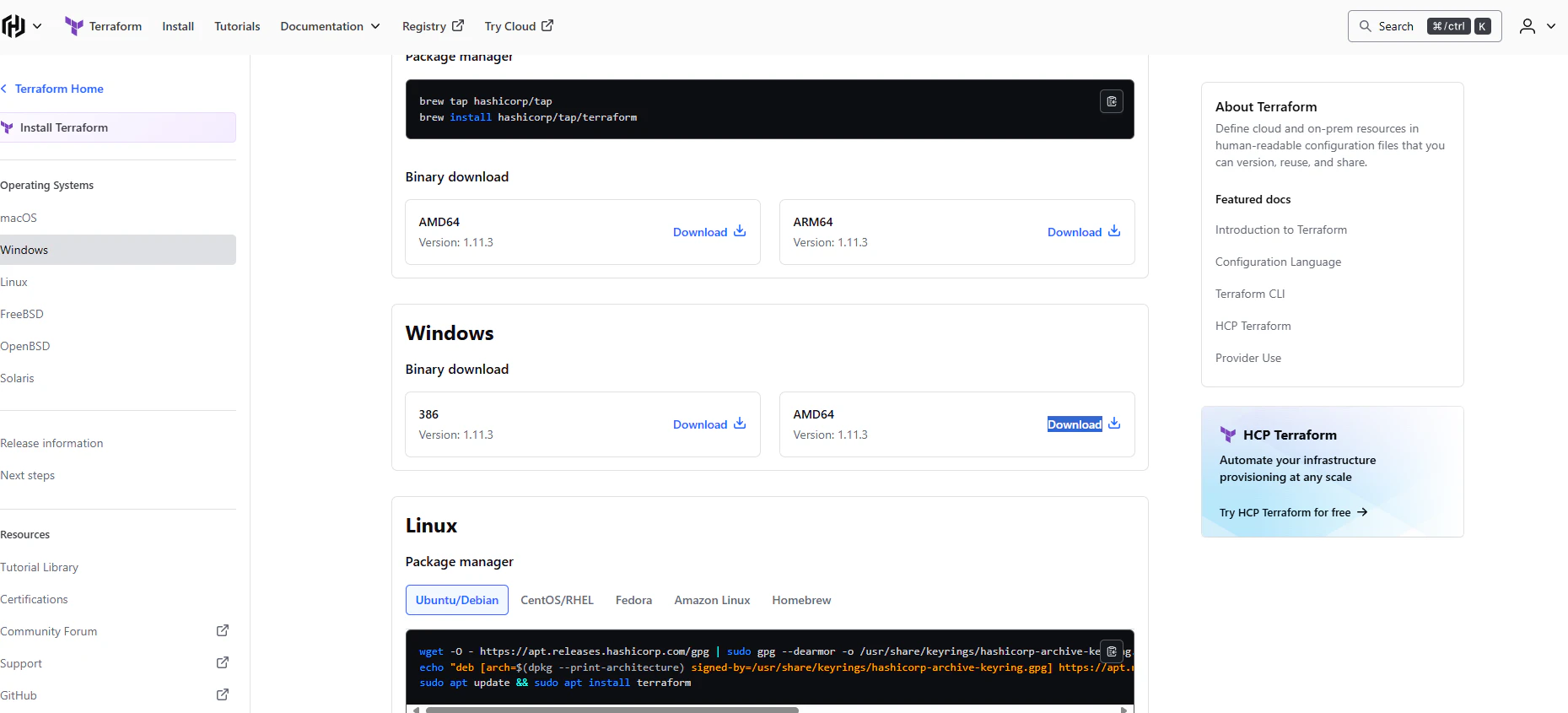Open Tutorial Library resource link
The image size is (1568, 713).
40,567
